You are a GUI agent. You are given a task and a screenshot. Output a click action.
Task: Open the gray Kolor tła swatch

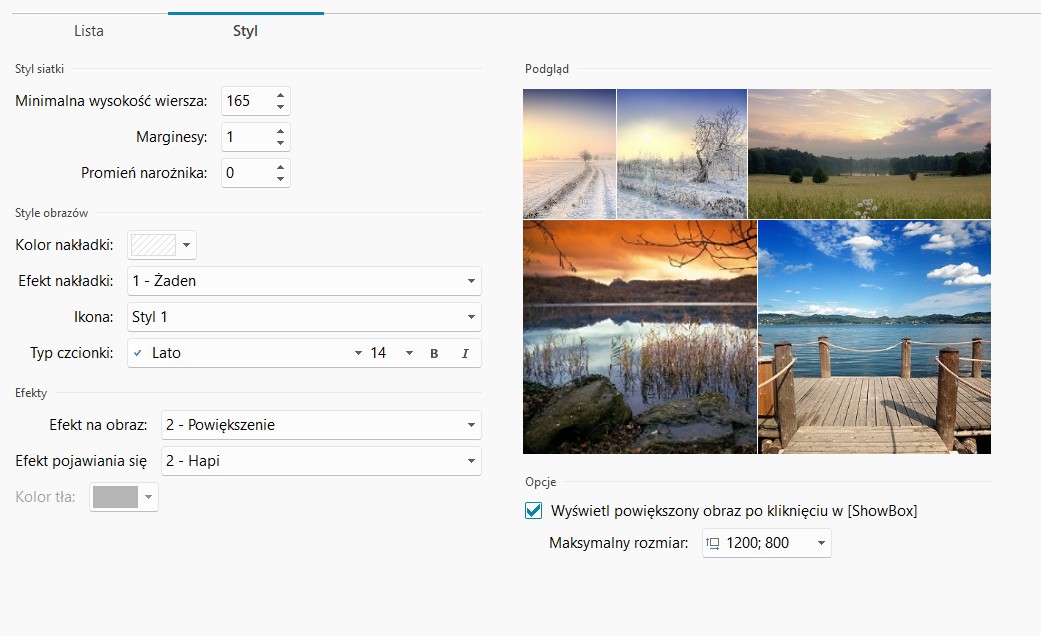point(124,497)
